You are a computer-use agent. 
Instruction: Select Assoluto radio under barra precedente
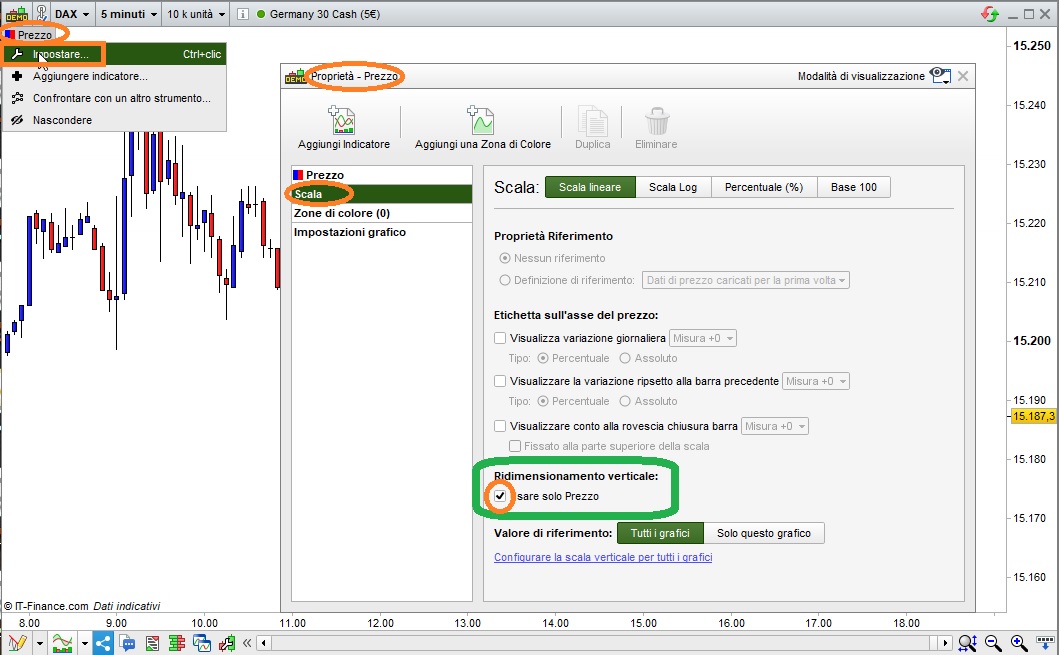click(x=625, y=401)
